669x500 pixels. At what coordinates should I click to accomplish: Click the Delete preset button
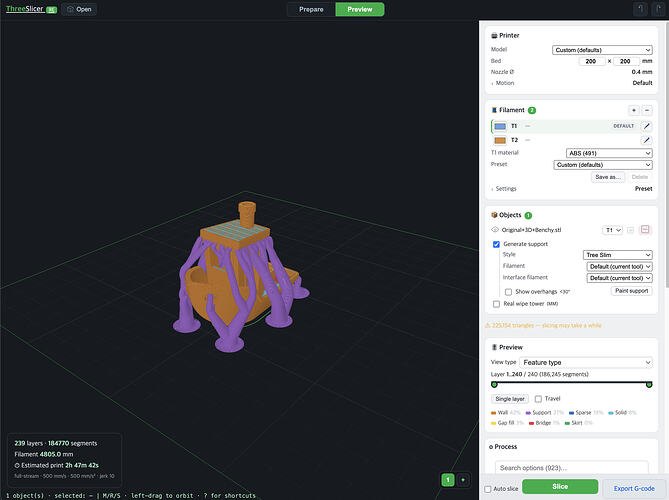(640, 177)
